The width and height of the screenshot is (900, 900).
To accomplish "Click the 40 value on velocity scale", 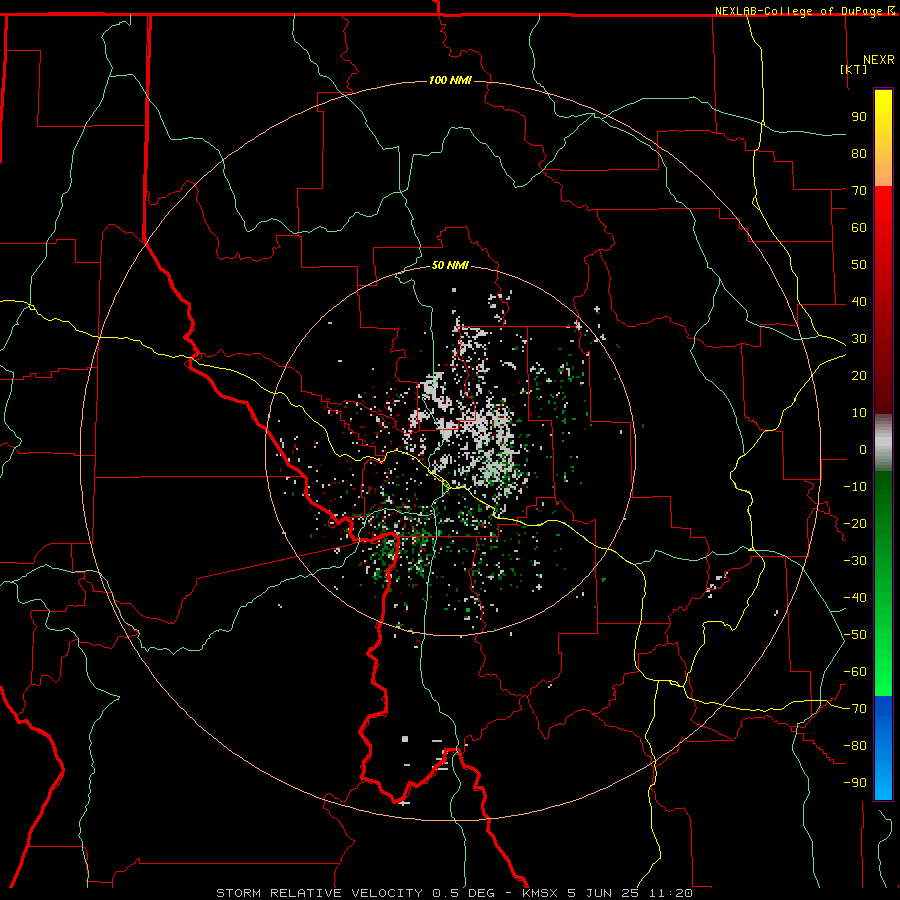I will (x=859, y=301).
